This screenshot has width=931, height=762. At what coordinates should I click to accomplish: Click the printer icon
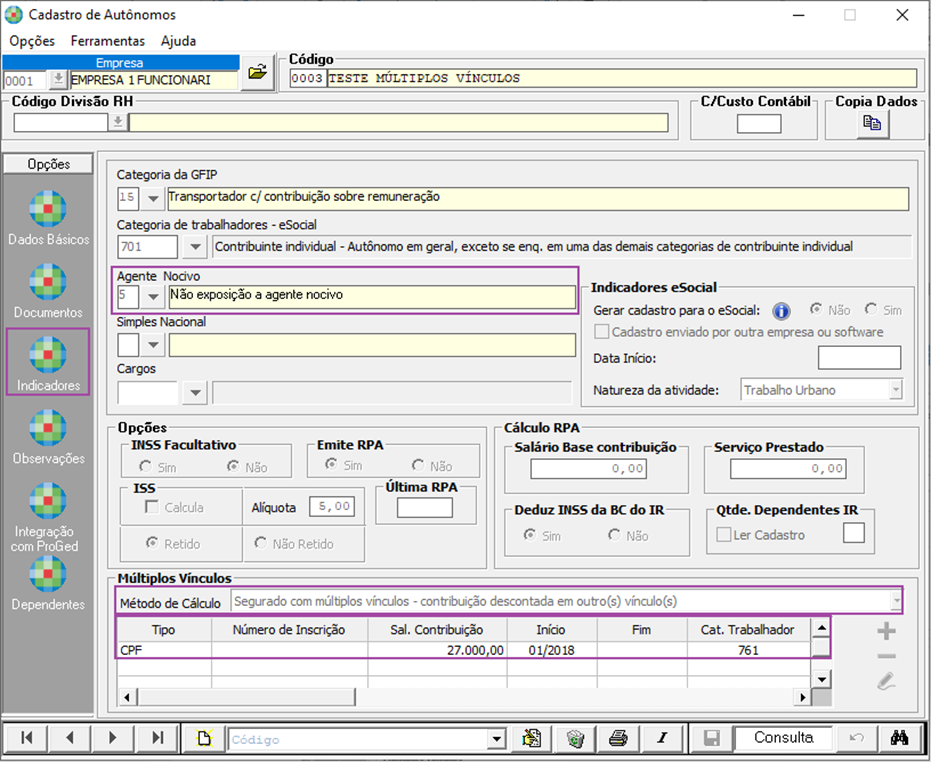tap(618, 738)
